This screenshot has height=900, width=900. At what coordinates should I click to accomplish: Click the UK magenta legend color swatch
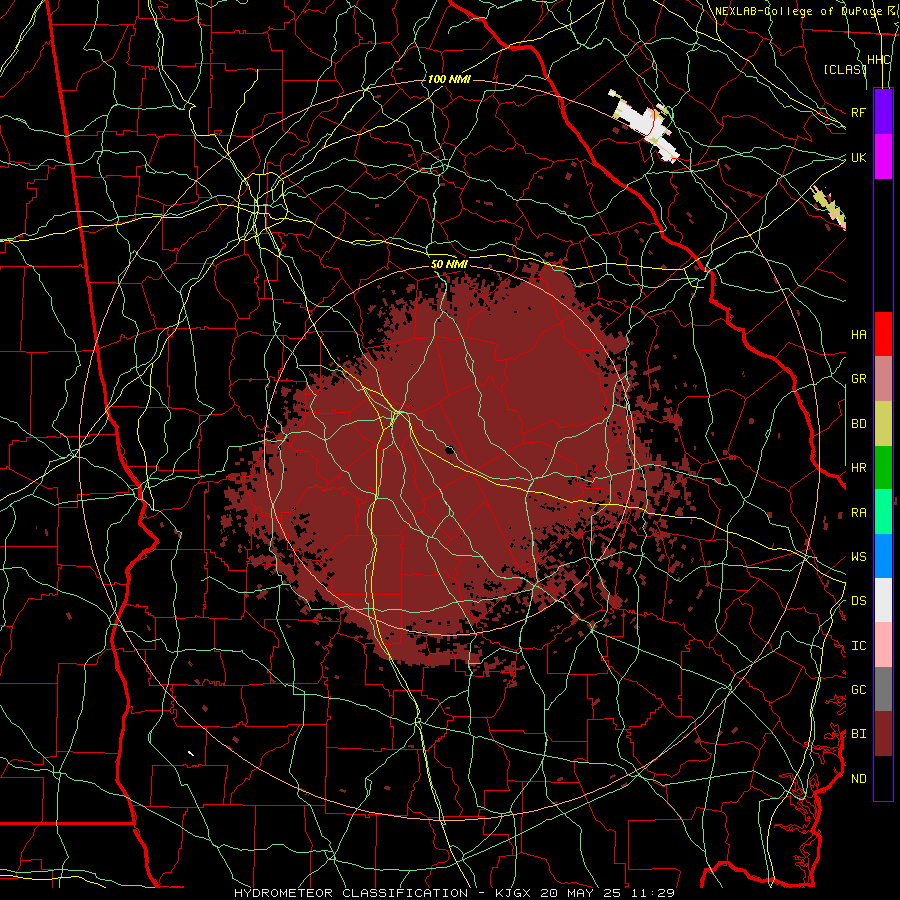coord(883,157)
